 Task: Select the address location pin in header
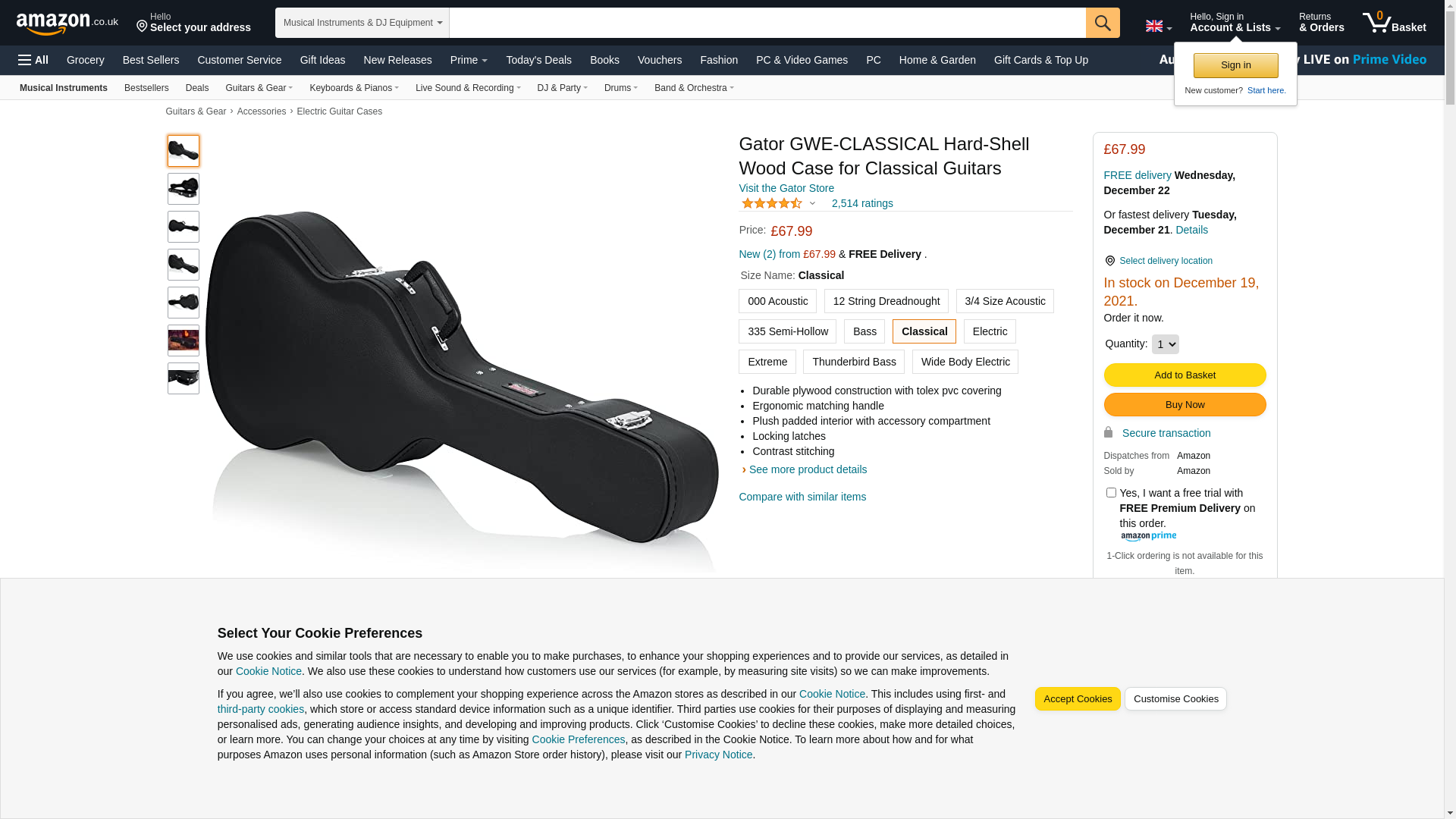(142, 27)
